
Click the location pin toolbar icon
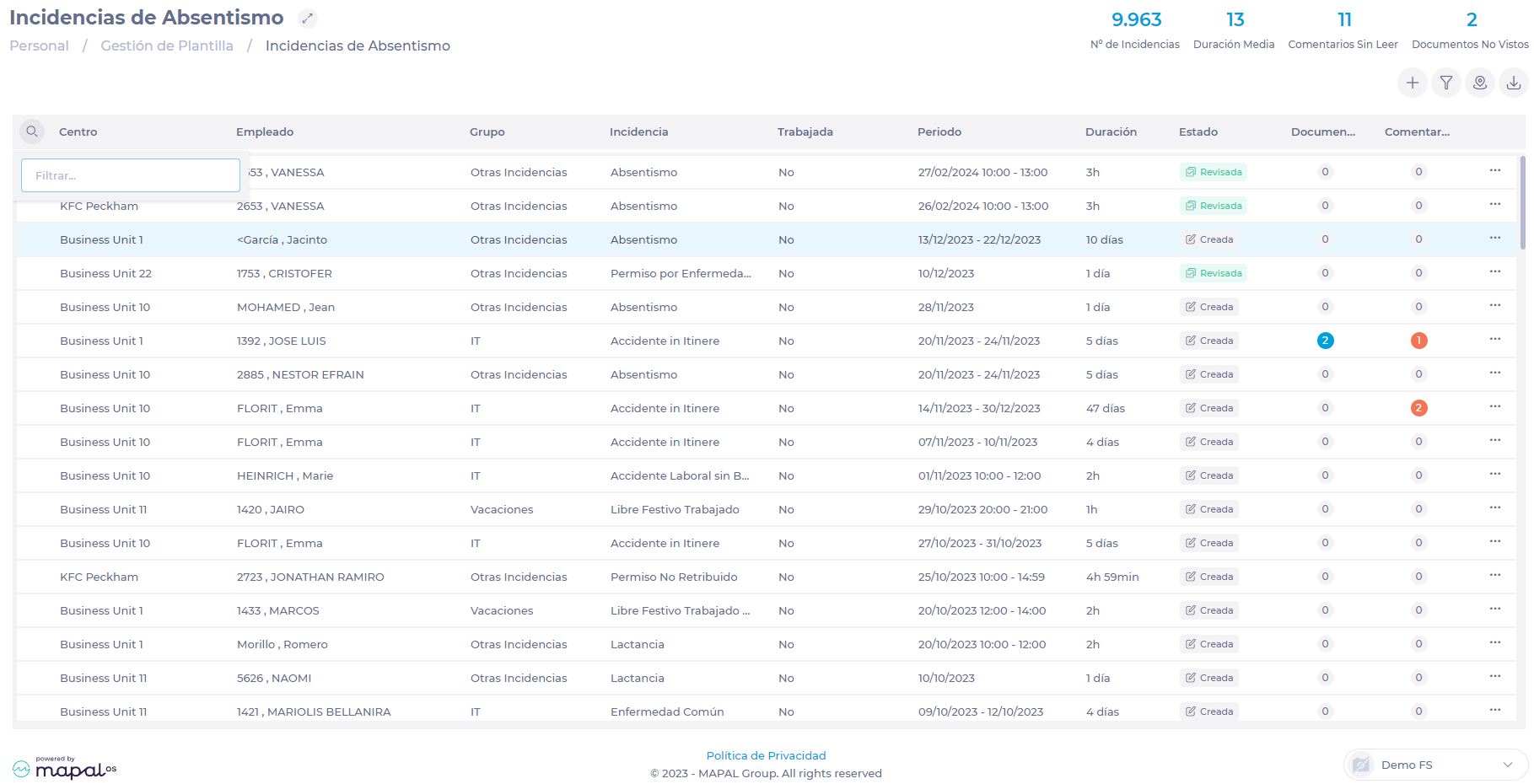(1480, 83)
